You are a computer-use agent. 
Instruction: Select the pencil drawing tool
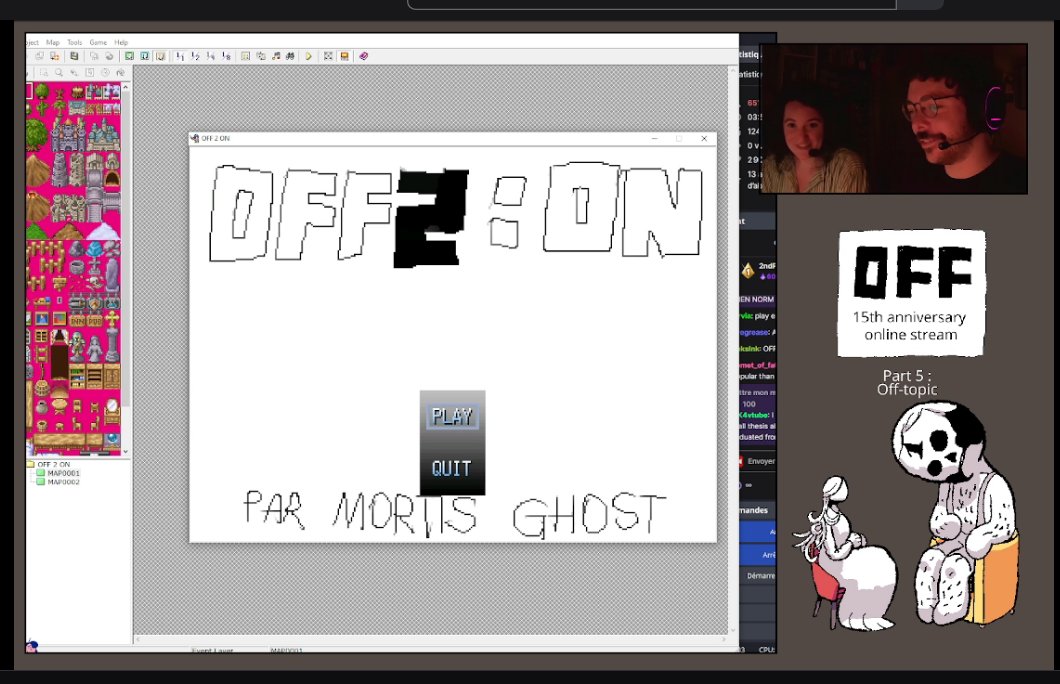[74, 72]
